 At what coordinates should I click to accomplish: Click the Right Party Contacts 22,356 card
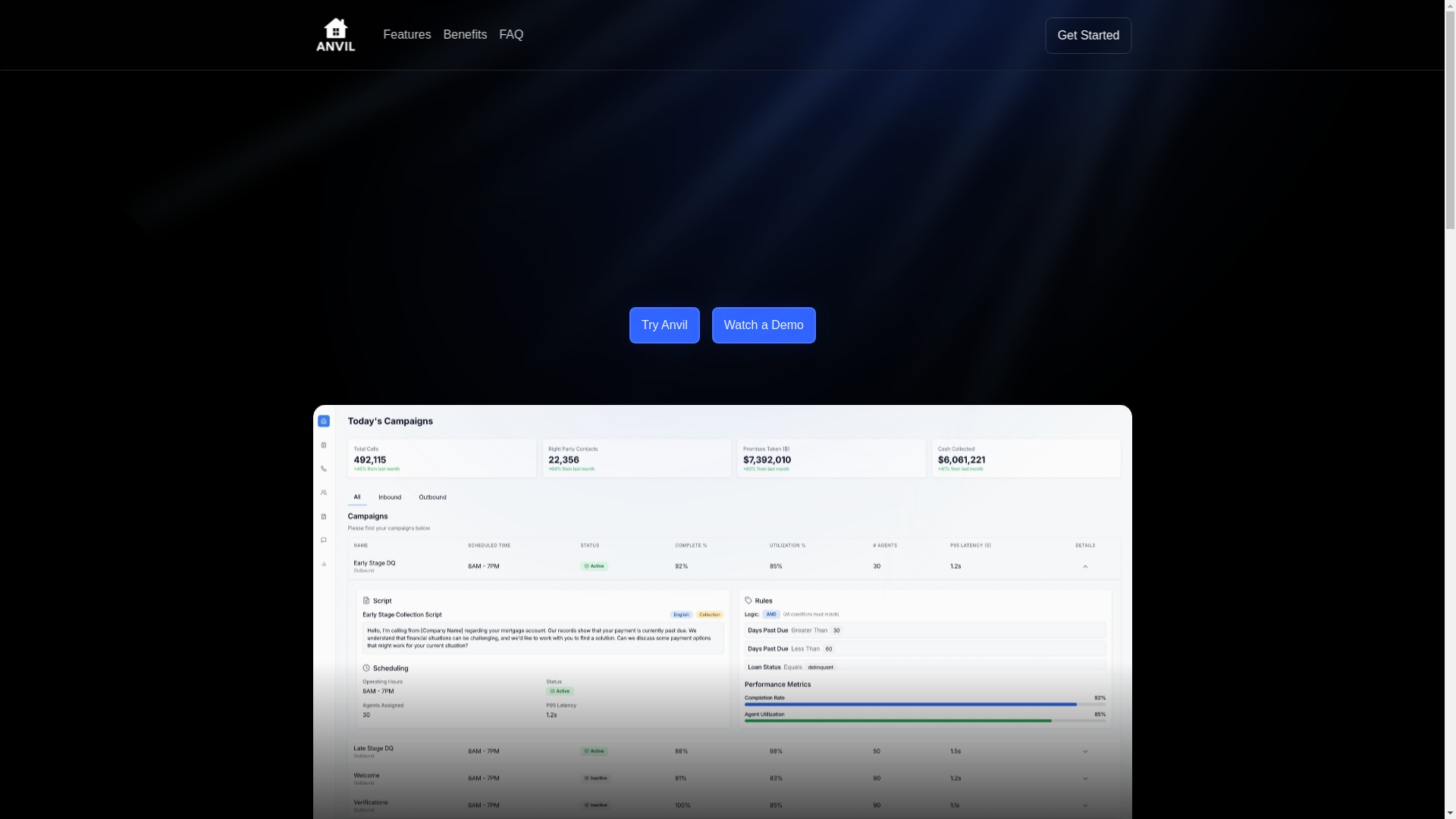pos(637,458)
